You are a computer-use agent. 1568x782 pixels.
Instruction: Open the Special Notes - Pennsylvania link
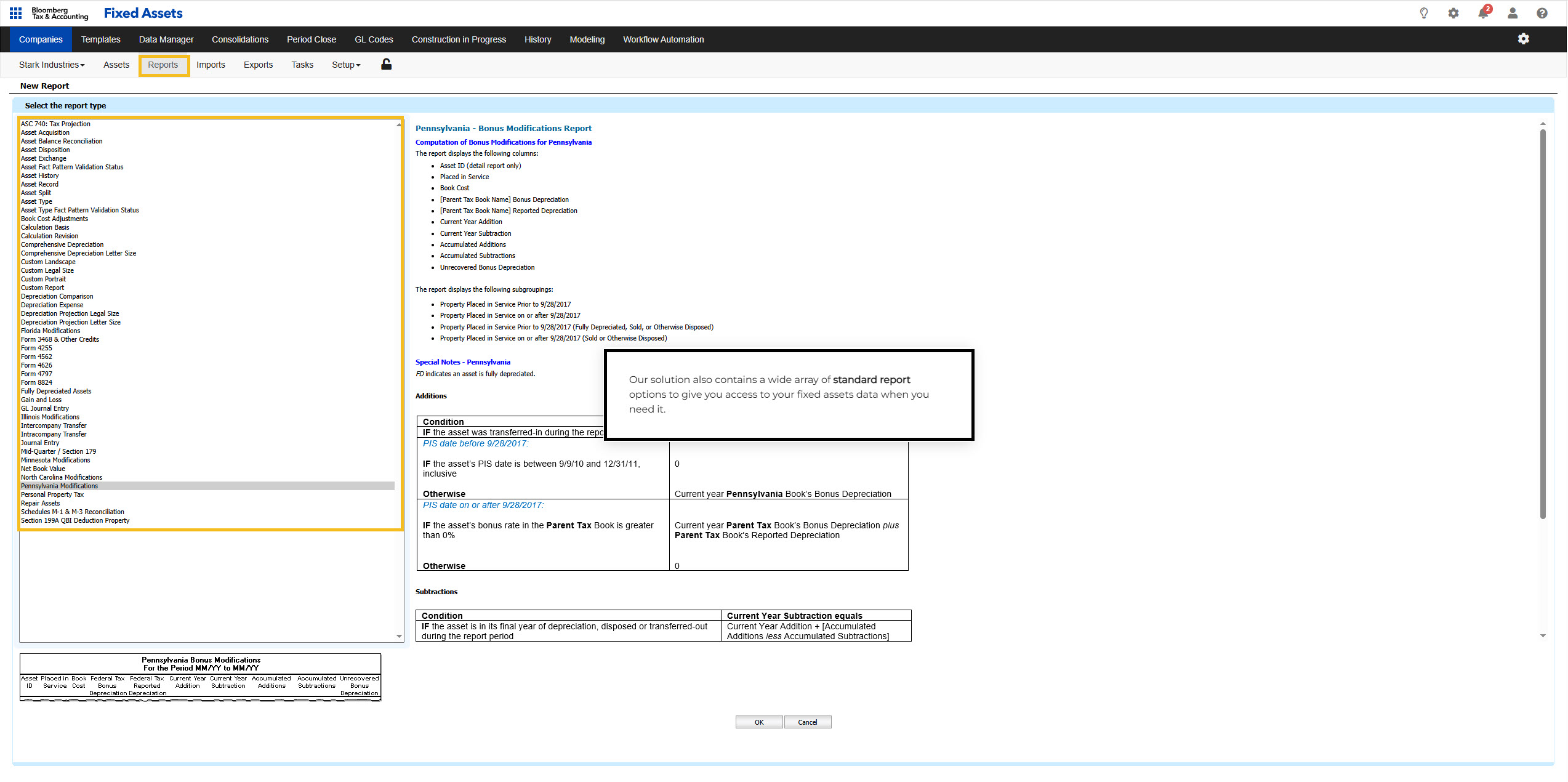click(x=463, y=362)
